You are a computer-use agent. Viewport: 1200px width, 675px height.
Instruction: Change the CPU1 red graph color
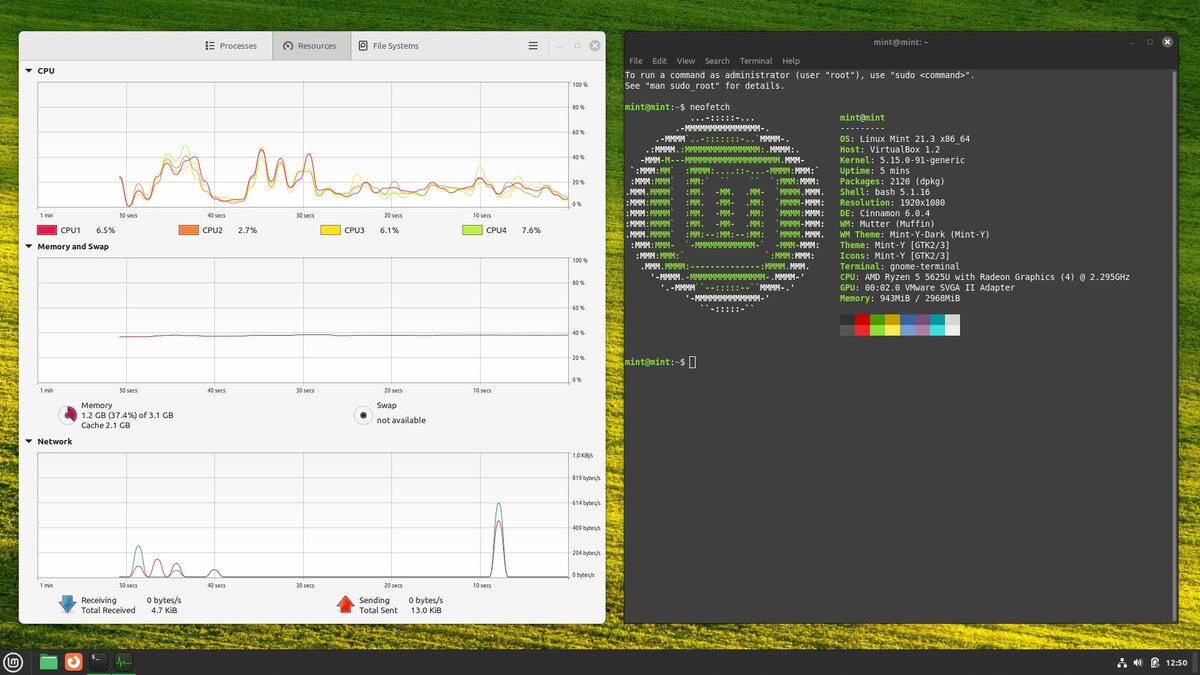click(46, 230)
